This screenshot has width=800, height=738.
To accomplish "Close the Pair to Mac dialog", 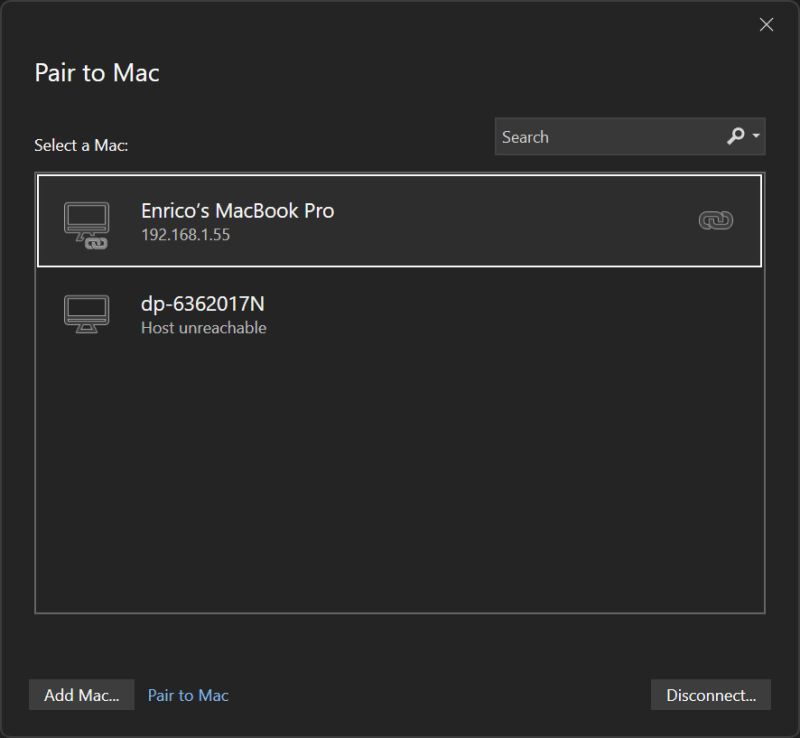I will click(x=766, y=24).
